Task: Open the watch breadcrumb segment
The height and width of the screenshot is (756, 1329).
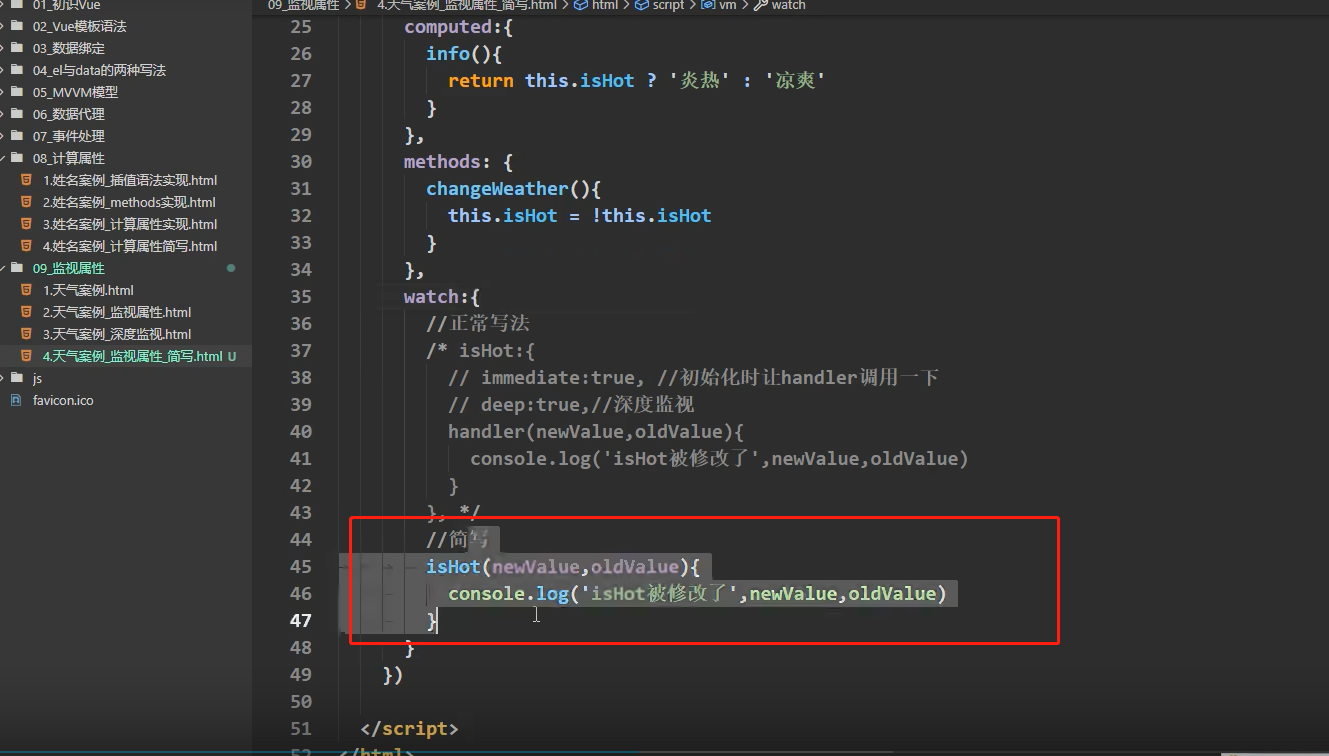Action: tap(780, 5)
